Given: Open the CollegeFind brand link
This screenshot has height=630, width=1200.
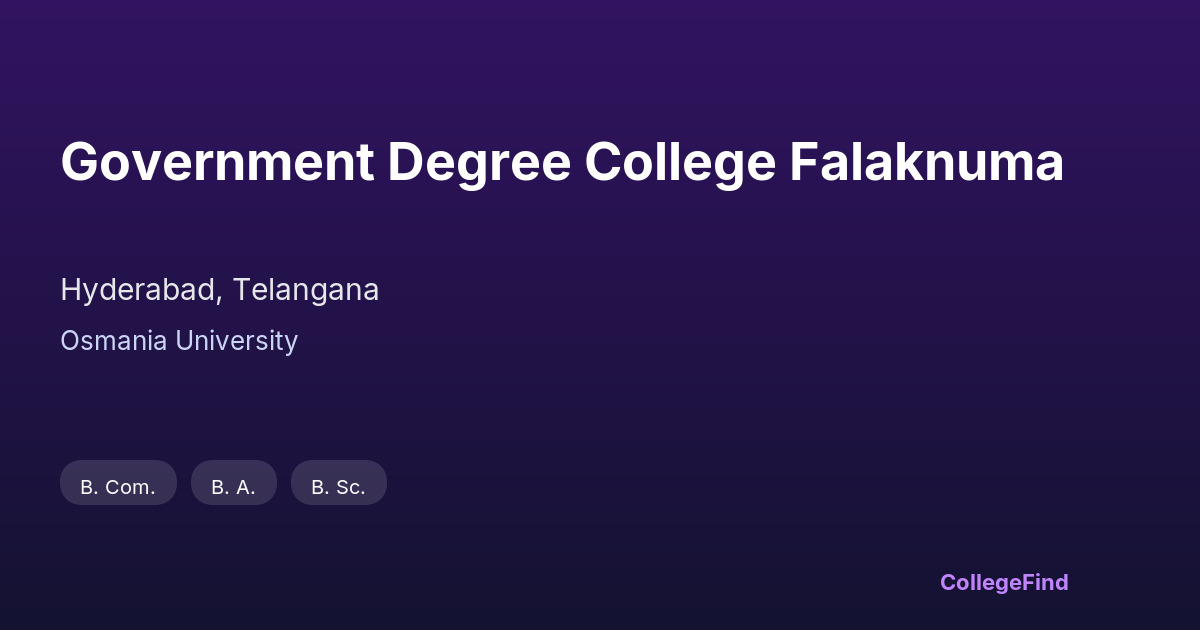Looking at the screenshot, I should point(1003,582).
